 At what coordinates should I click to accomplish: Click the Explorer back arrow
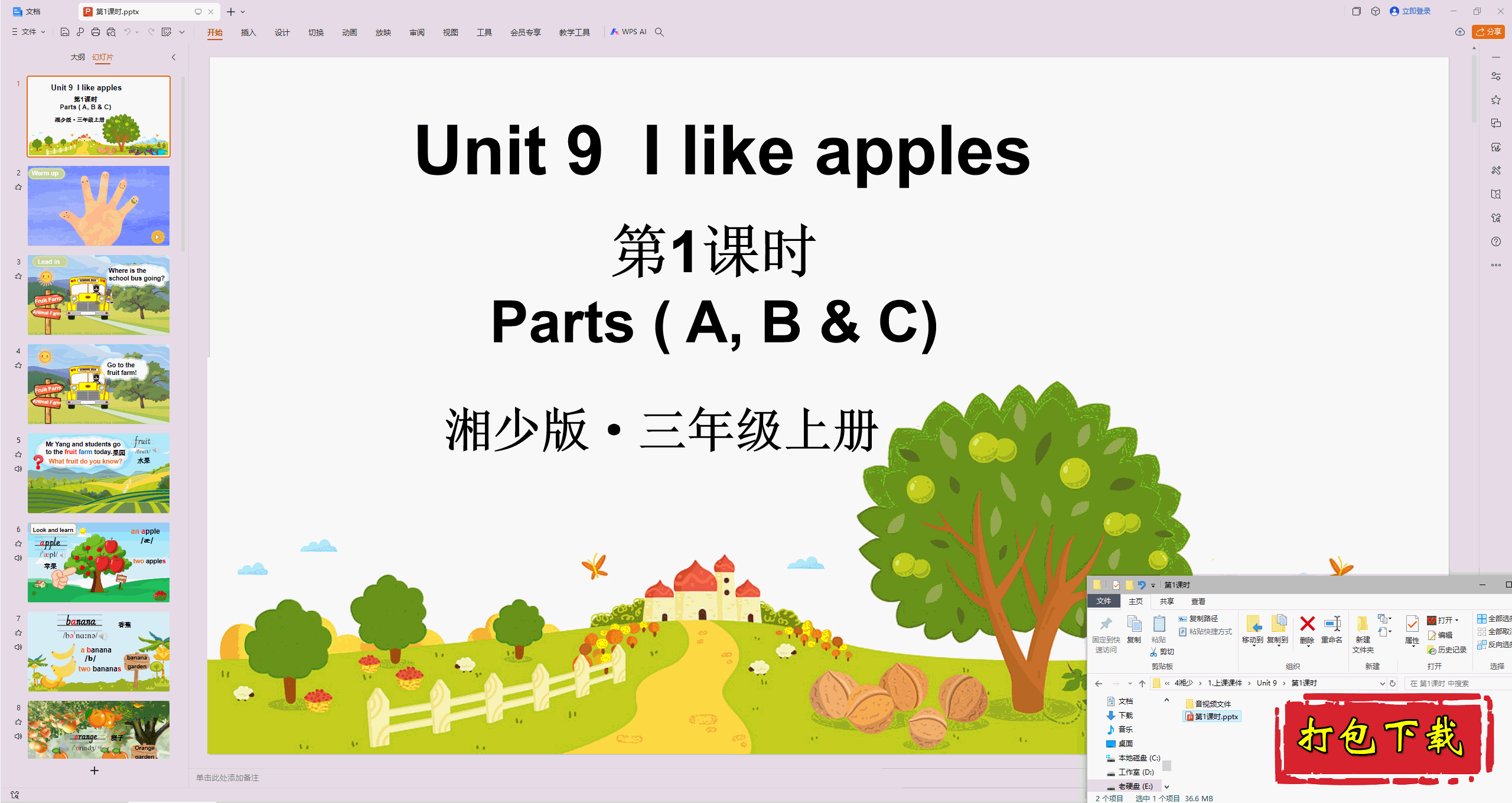point(1099,683)
